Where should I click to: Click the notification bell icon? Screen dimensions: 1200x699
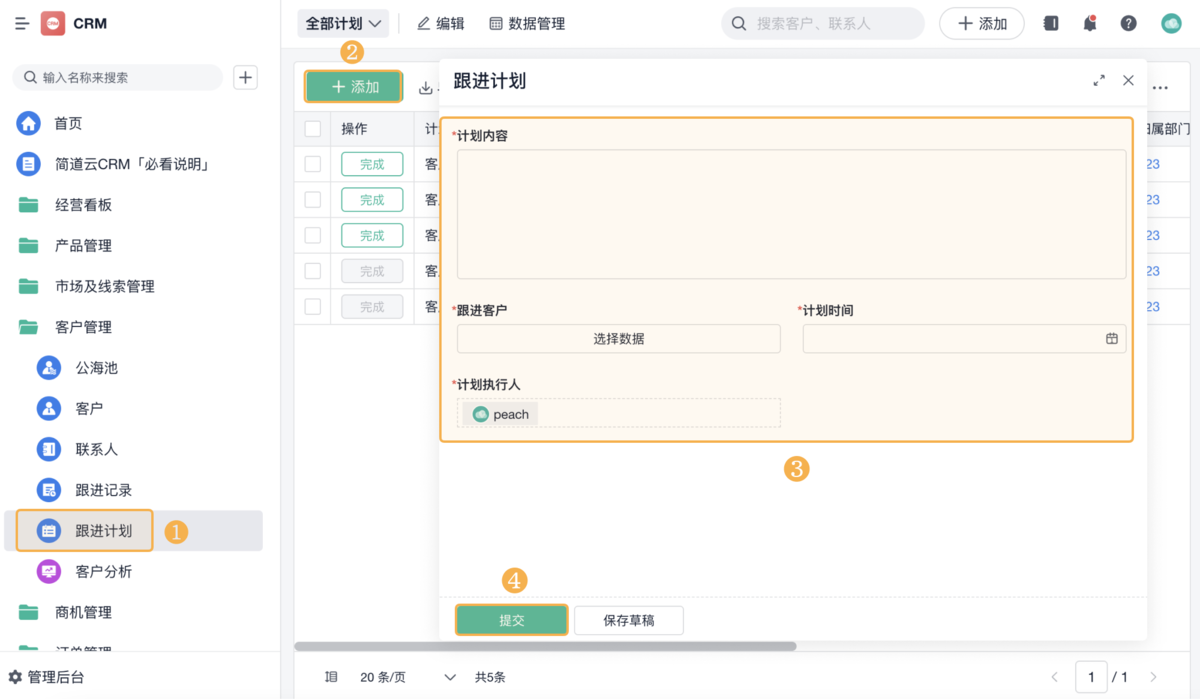coord(1090,23)
